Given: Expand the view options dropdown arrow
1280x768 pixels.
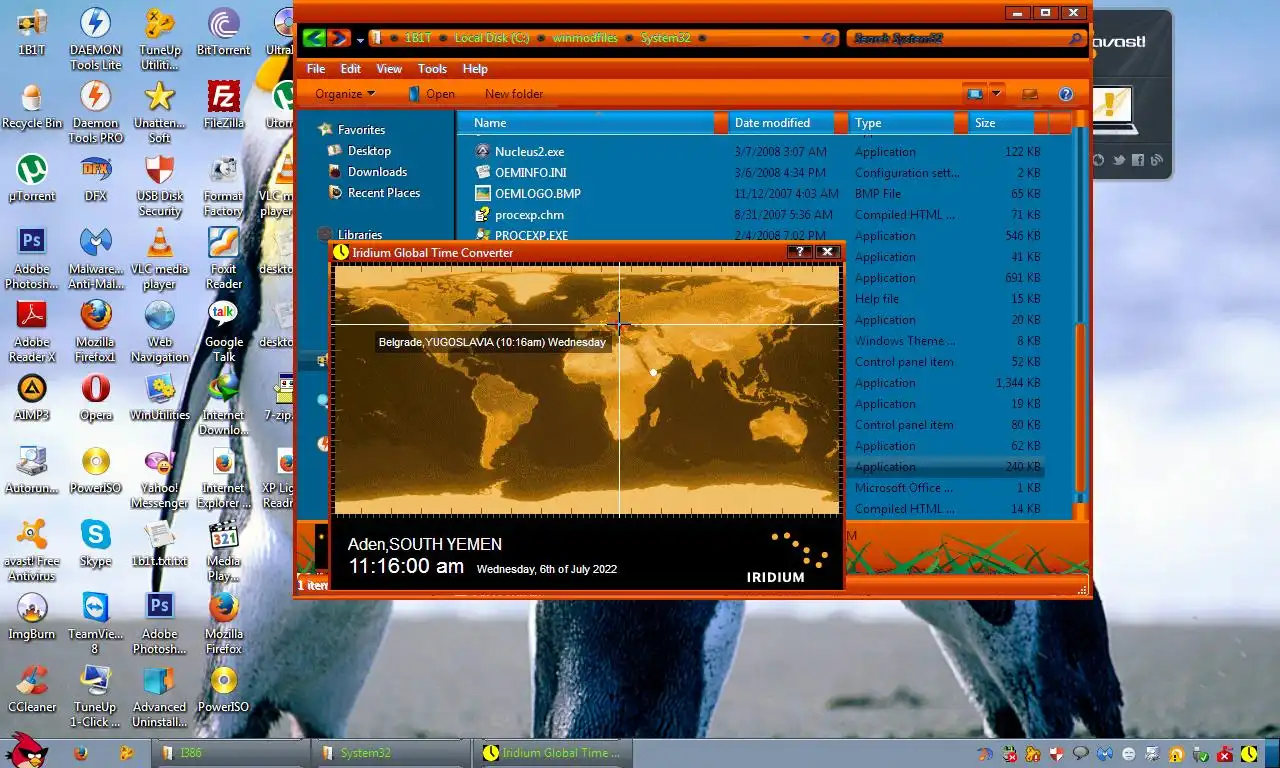Looking at the screenshot, I should point(996,94).
